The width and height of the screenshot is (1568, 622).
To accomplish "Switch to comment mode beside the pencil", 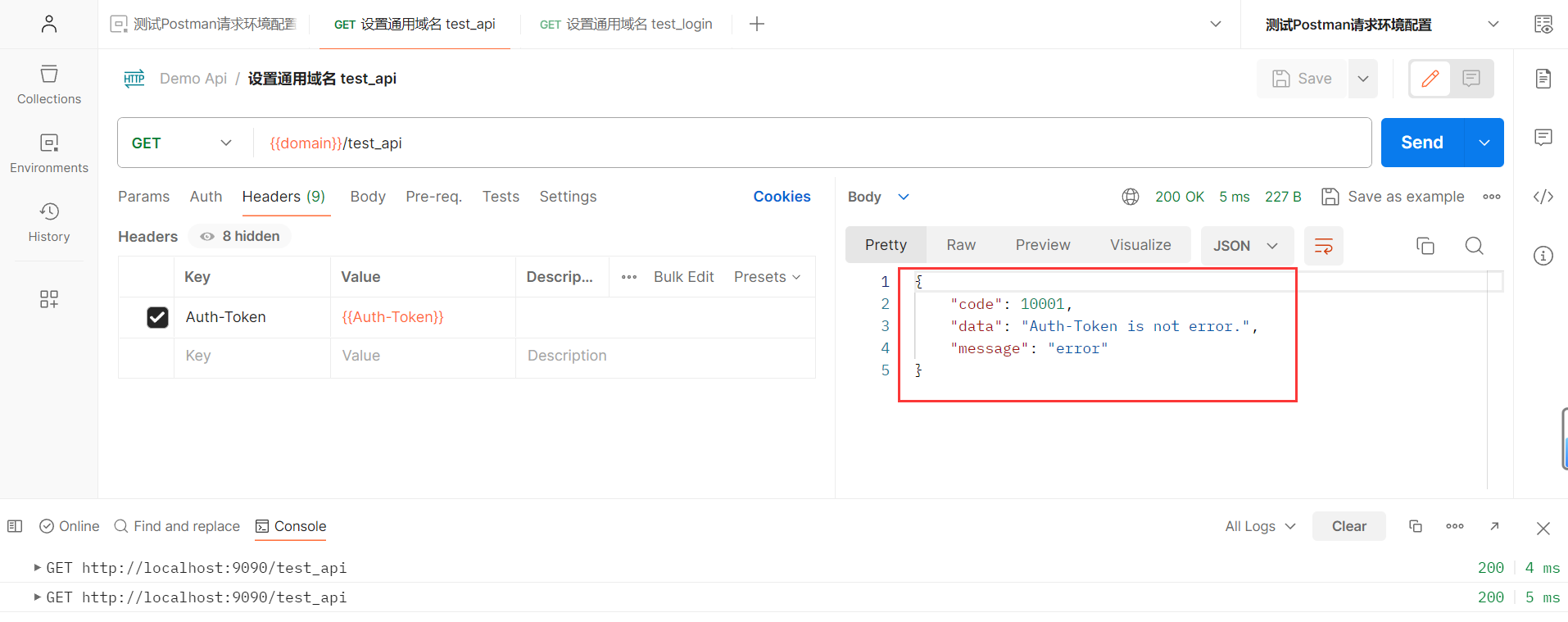I will click(1471, 79).
